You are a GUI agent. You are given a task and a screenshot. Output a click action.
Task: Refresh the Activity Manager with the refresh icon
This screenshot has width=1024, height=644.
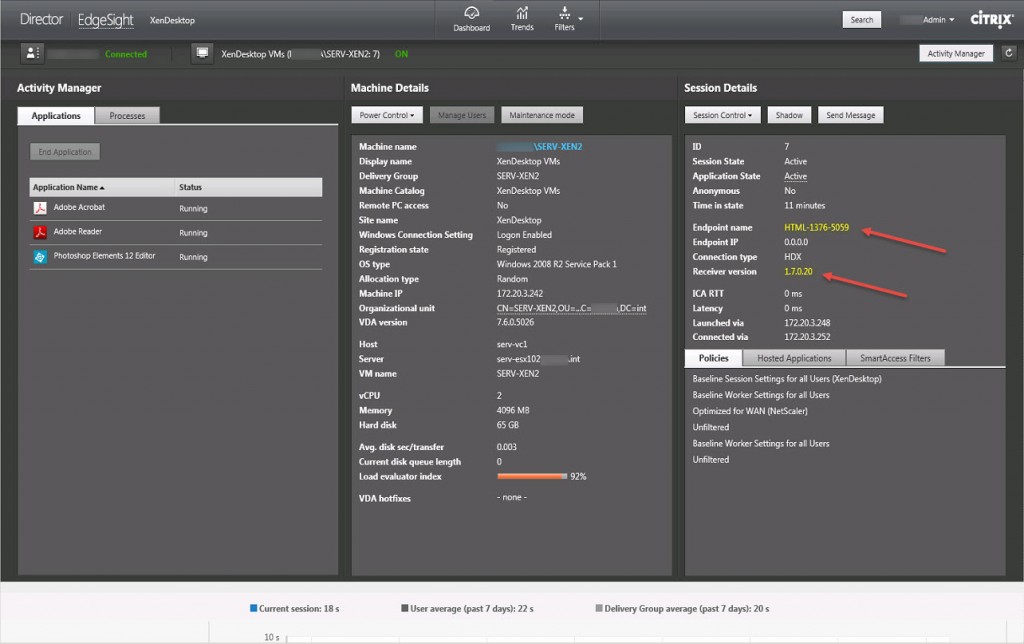(x=1007, y=52)
